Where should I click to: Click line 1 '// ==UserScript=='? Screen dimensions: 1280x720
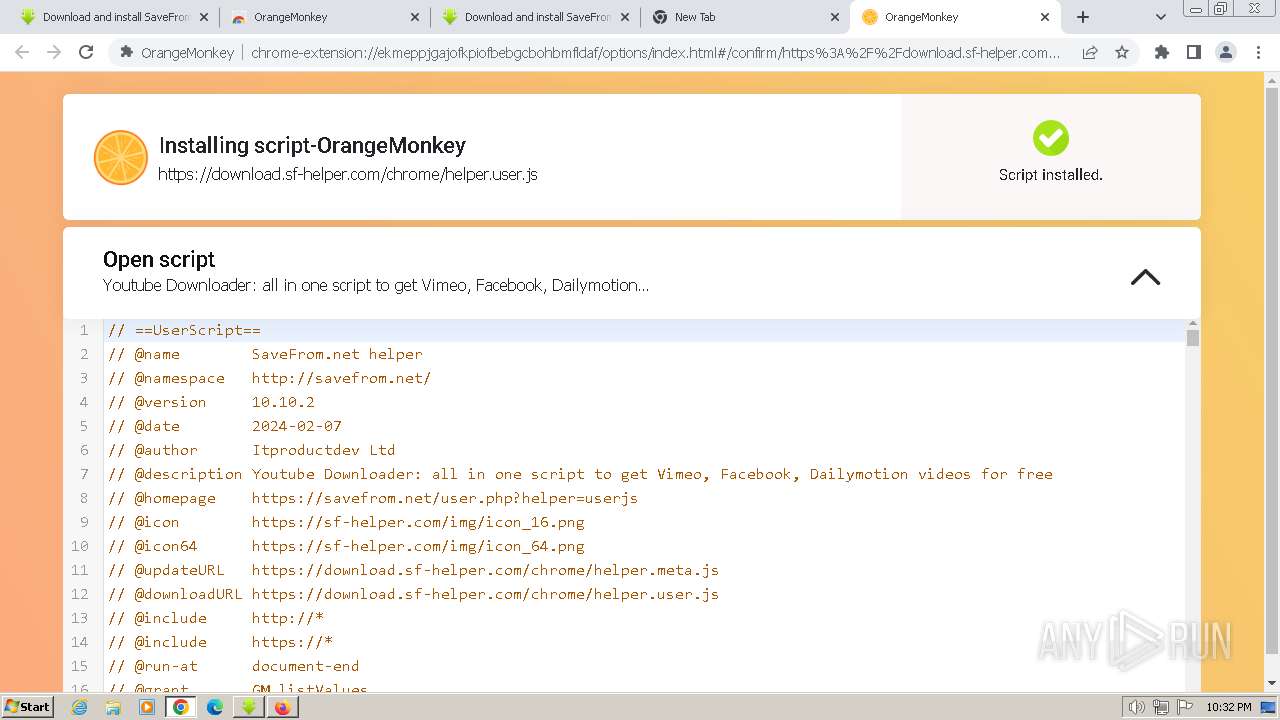click(184, 330)
